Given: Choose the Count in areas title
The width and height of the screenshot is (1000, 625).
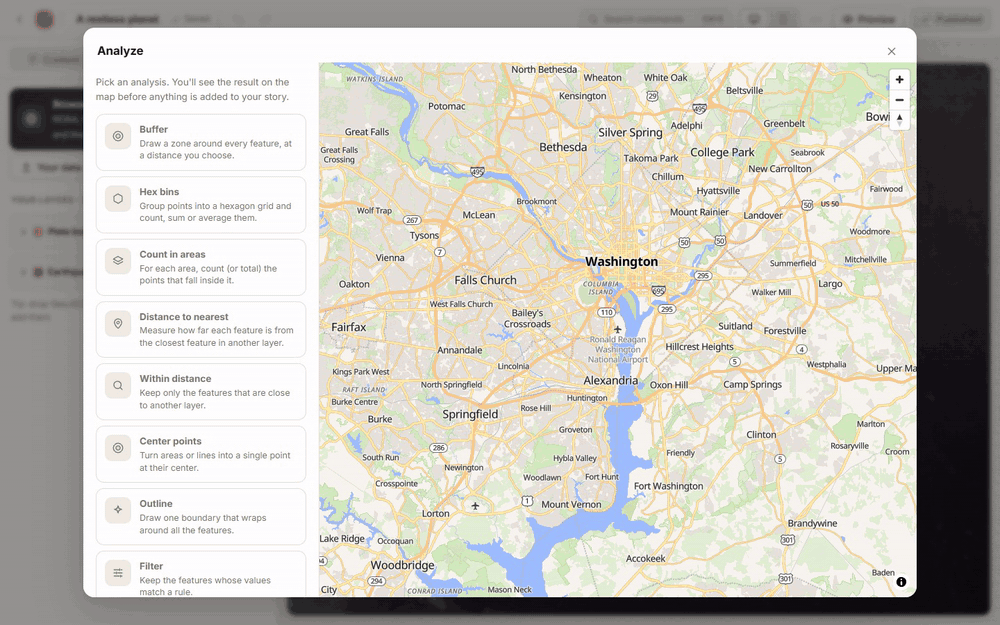Looking at the screenshot, I should tap(172, 254).
